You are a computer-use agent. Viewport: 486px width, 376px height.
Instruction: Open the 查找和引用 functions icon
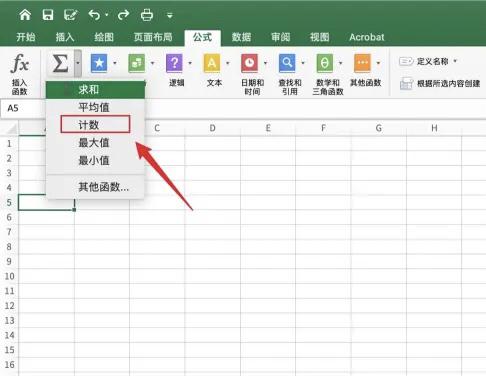click(287, 63)
